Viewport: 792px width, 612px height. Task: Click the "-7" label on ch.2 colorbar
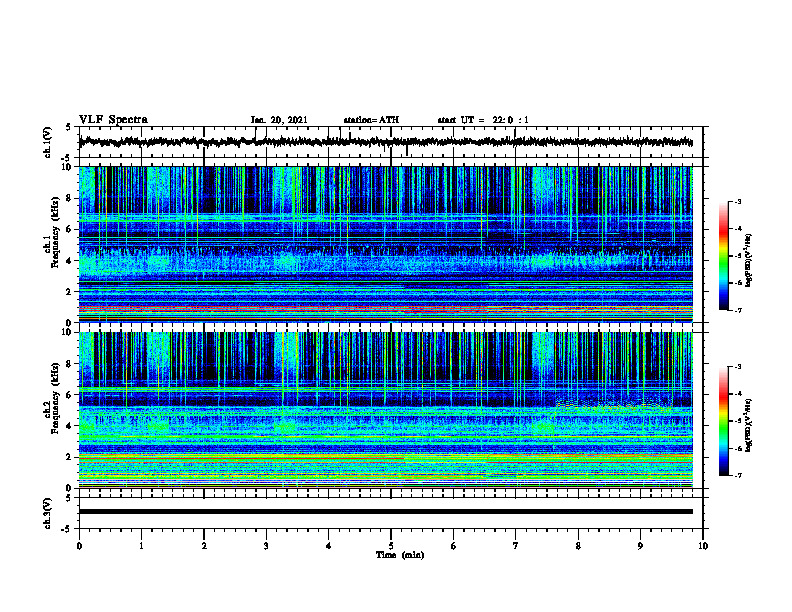738,476
